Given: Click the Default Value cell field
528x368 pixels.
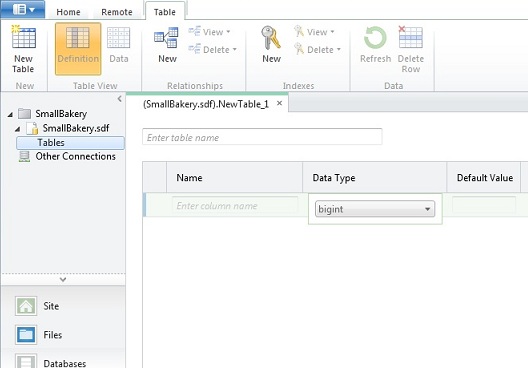Looking at the screenshot, I should pos(484,205).
